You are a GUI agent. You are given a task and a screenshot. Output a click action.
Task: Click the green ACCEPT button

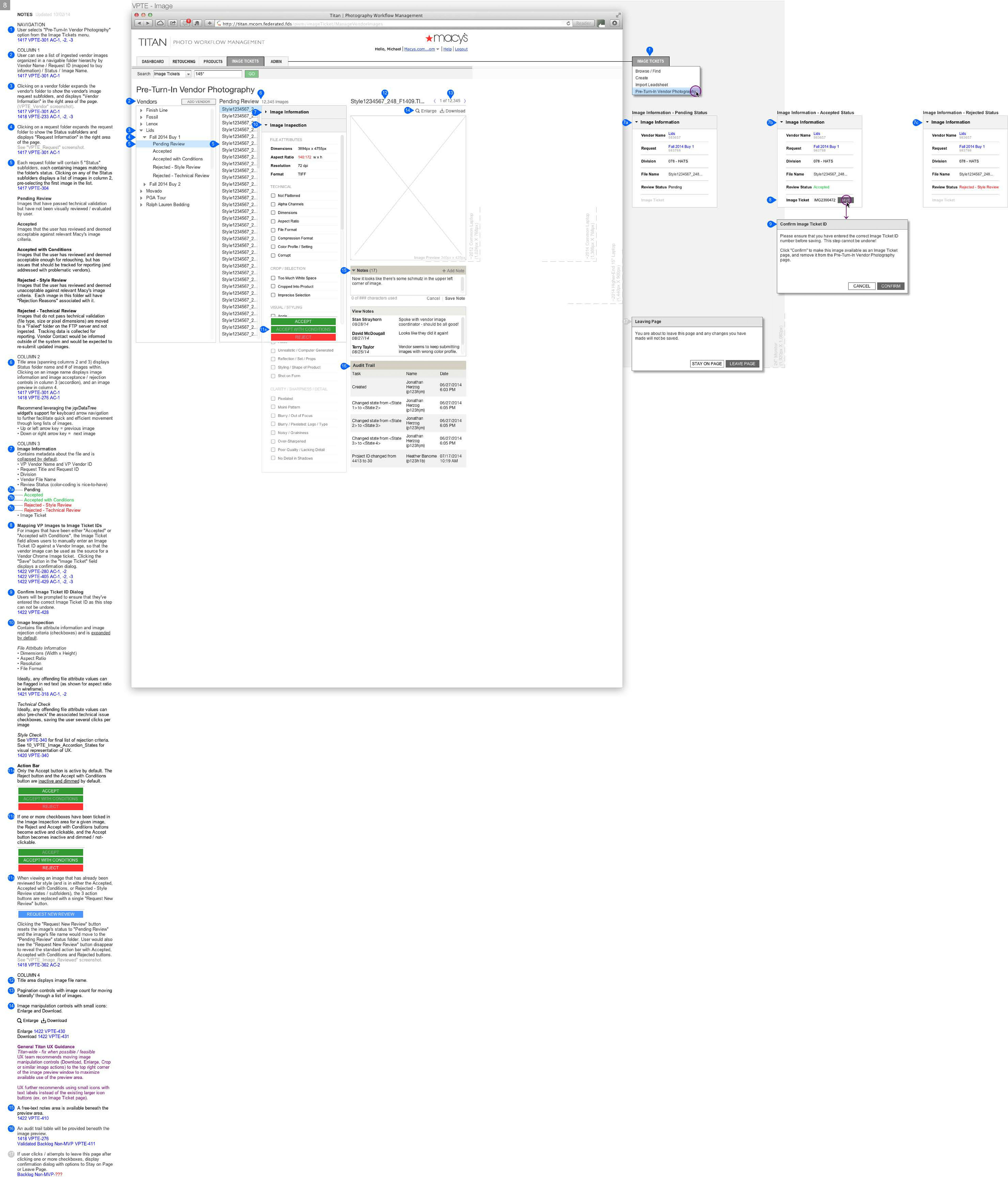(303, 321)
